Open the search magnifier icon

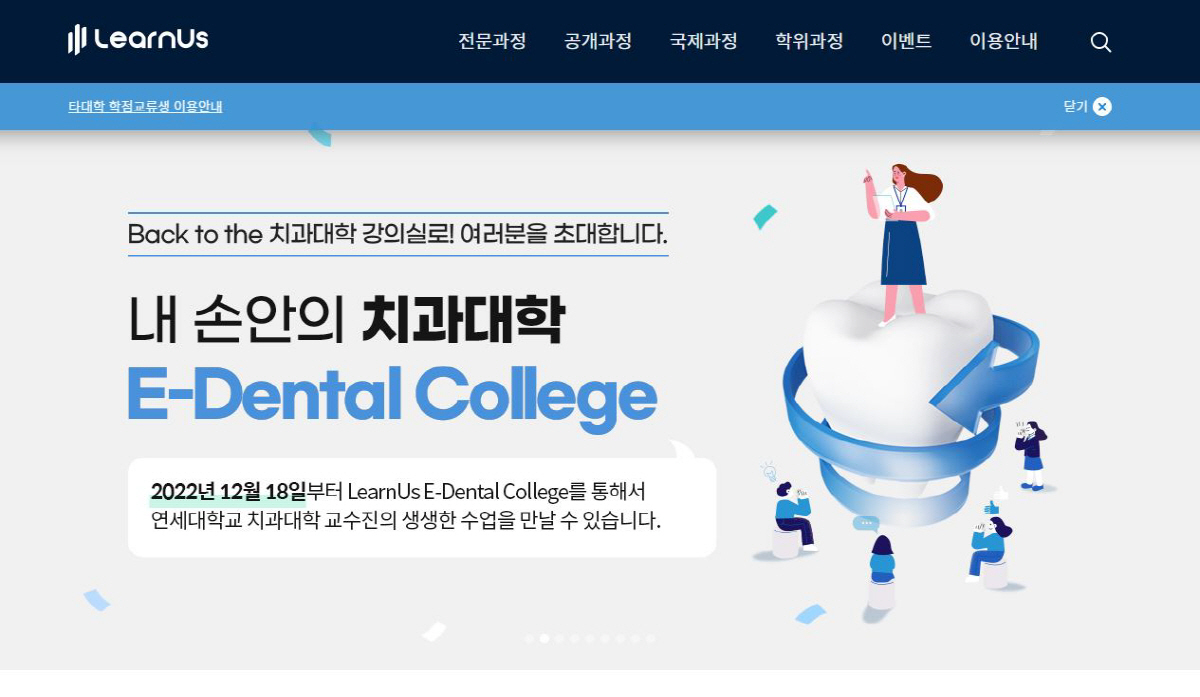click(x=1100, y=42)
